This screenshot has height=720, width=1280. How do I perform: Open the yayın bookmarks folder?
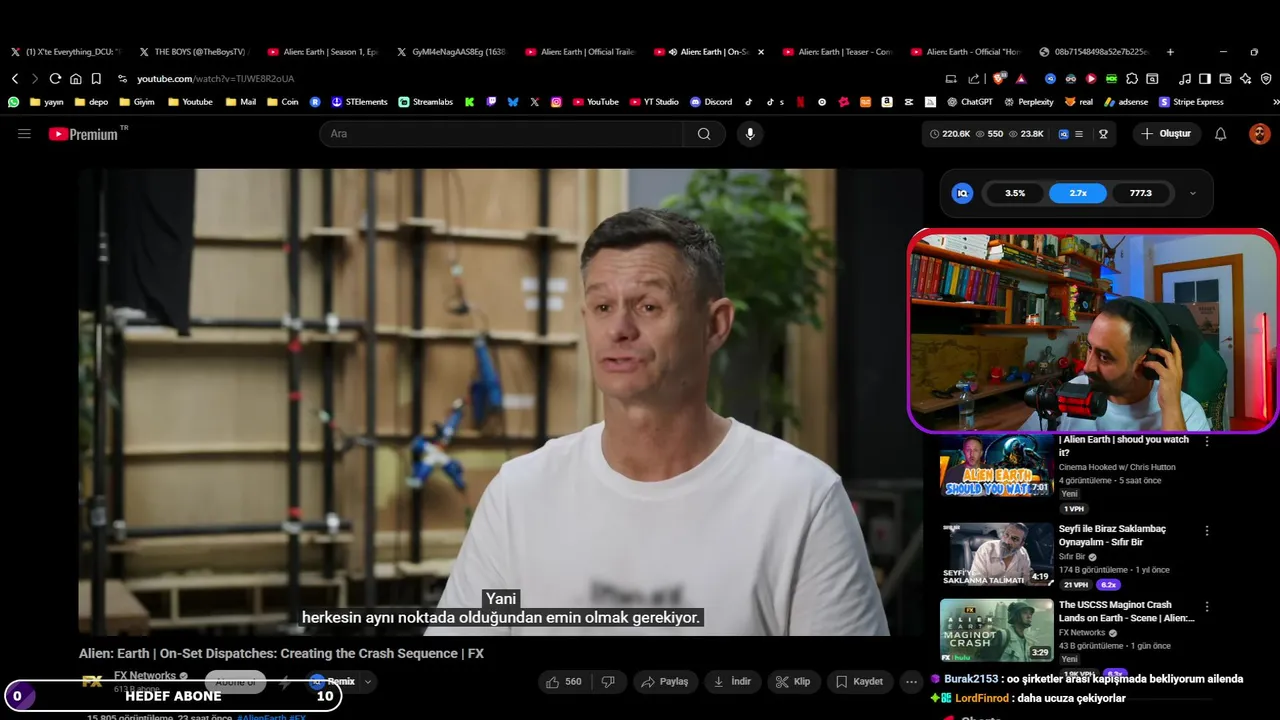coord(47,102)
